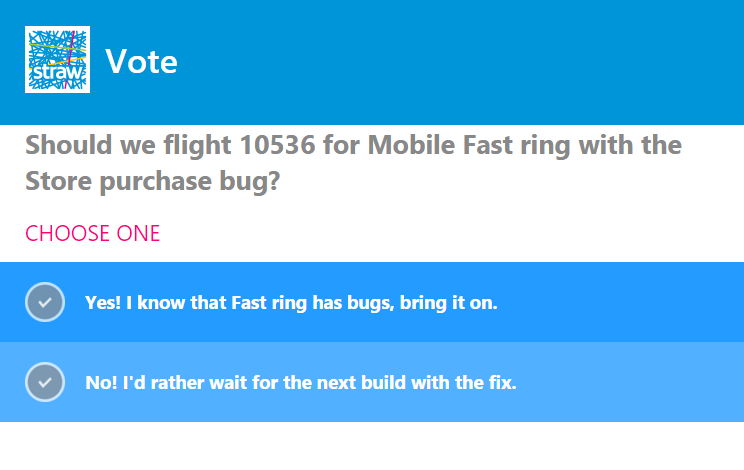This screenshot has width=744, height=470.
Task: Pick the darker blue Yes answer row
Action: [372, 302]
